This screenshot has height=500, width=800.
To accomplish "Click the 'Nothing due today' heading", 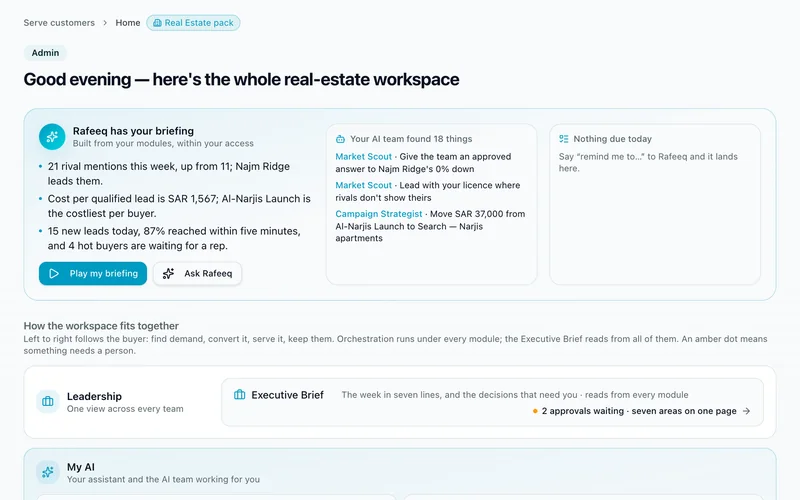I will pyautogui.click(x=612, y=139).
